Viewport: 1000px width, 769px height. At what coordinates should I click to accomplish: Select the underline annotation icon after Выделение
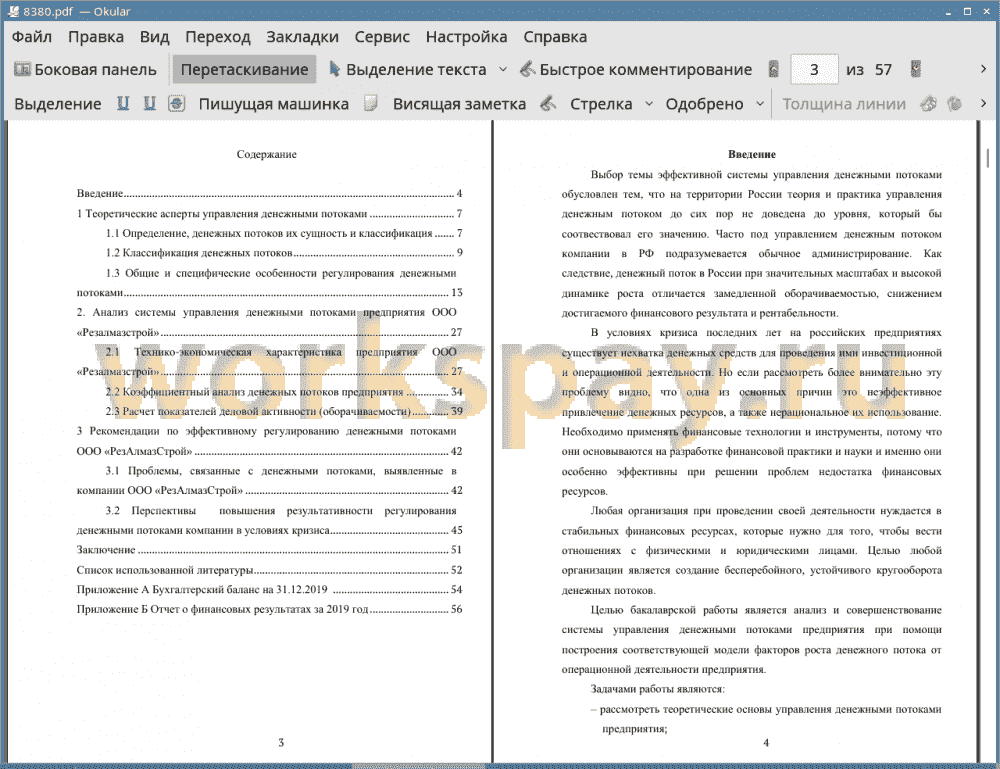123,103
